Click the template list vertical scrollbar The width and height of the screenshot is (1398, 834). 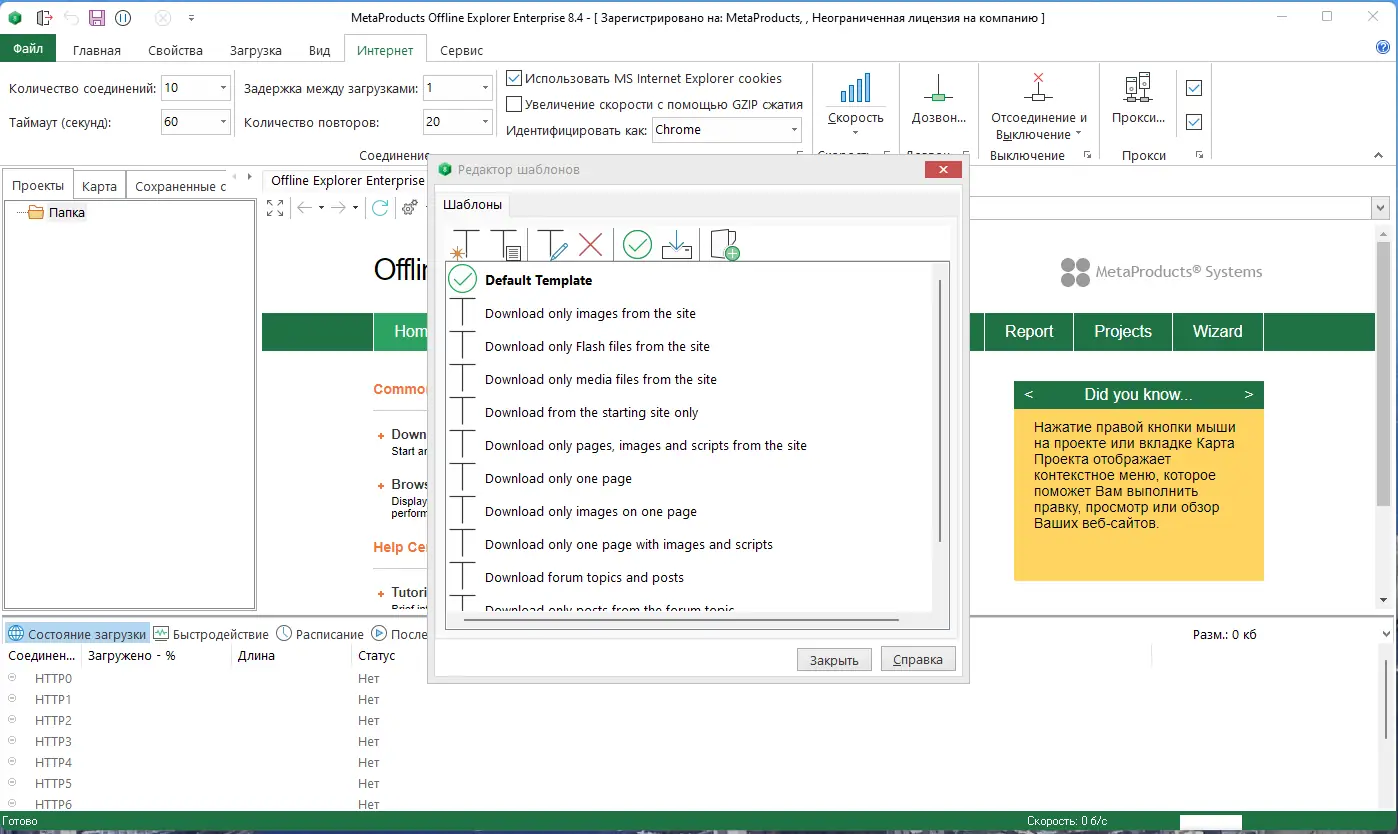940,410
